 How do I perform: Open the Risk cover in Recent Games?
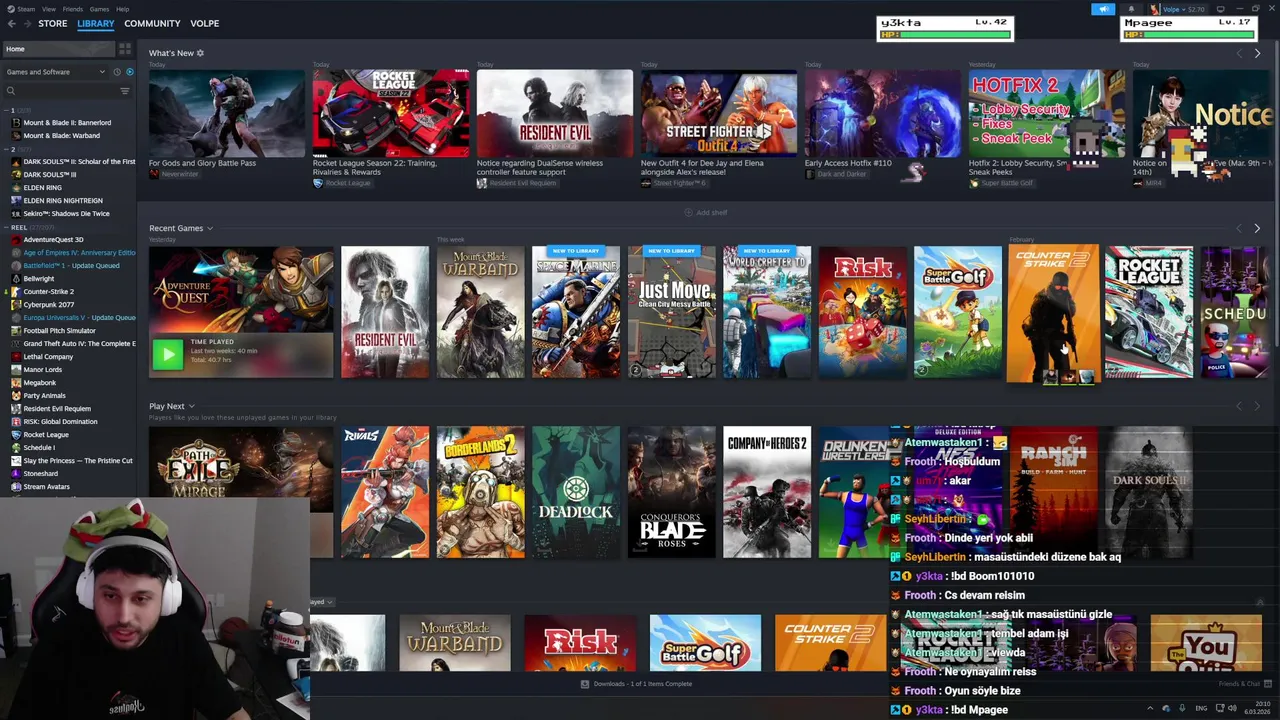click(x=863, y=312)
